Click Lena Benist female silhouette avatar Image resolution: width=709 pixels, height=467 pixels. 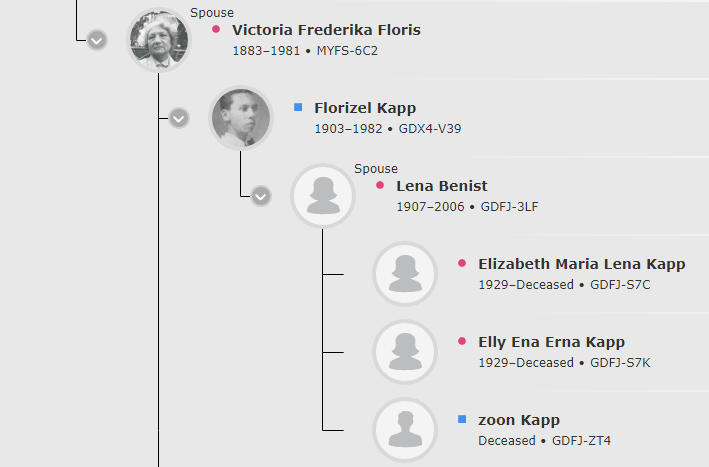click(x=323, y=196)
